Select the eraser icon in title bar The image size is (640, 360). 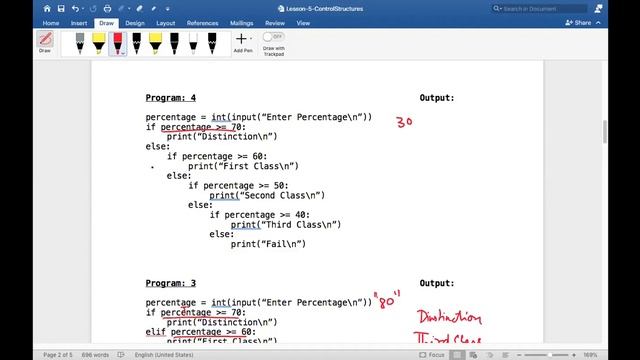coord(139,9)
